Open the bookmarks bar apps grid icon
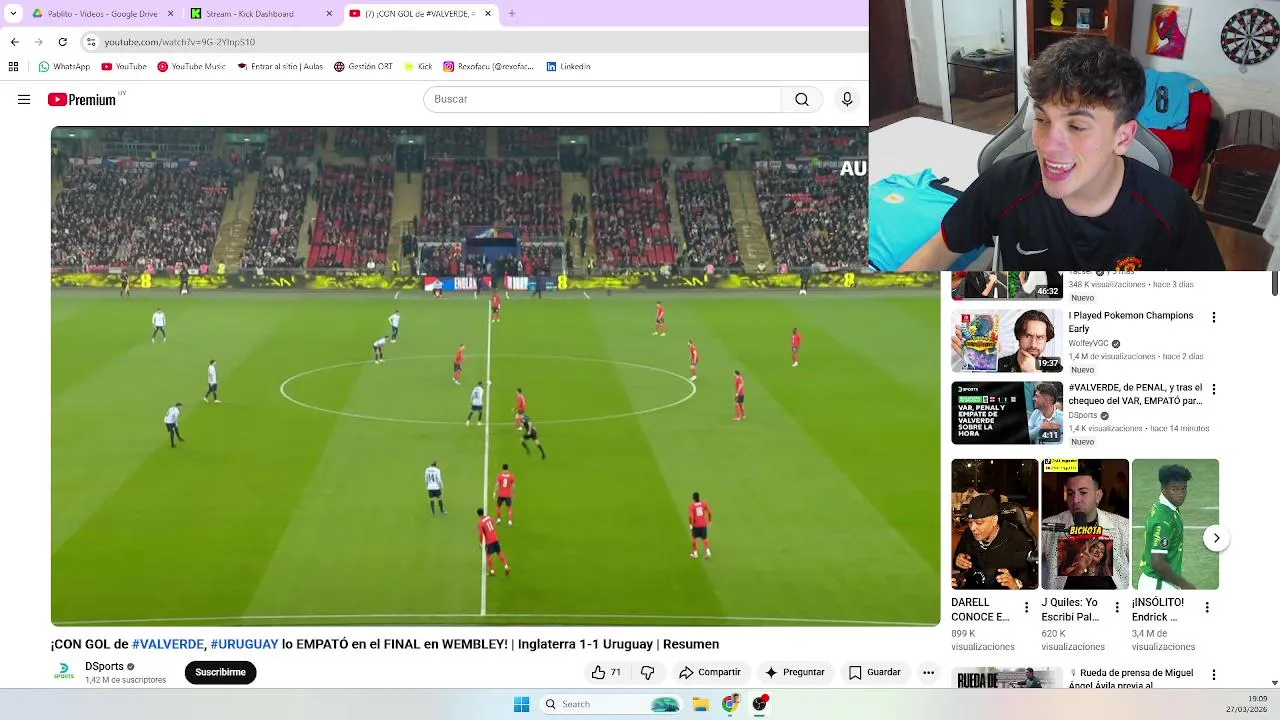 pos(13,67)
